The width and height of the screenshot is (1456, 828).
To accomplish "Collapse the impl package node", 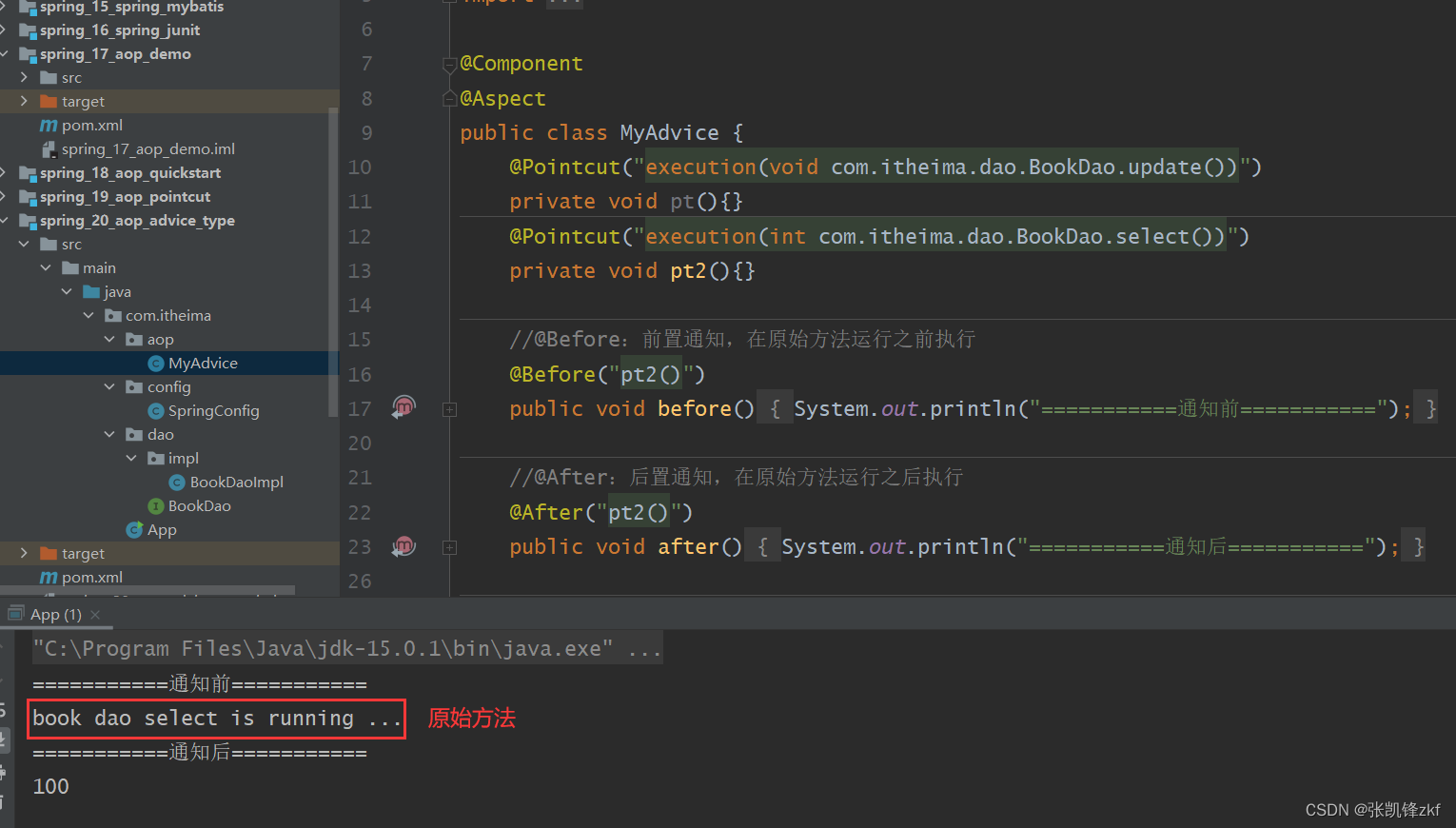I will coord(131,459).
